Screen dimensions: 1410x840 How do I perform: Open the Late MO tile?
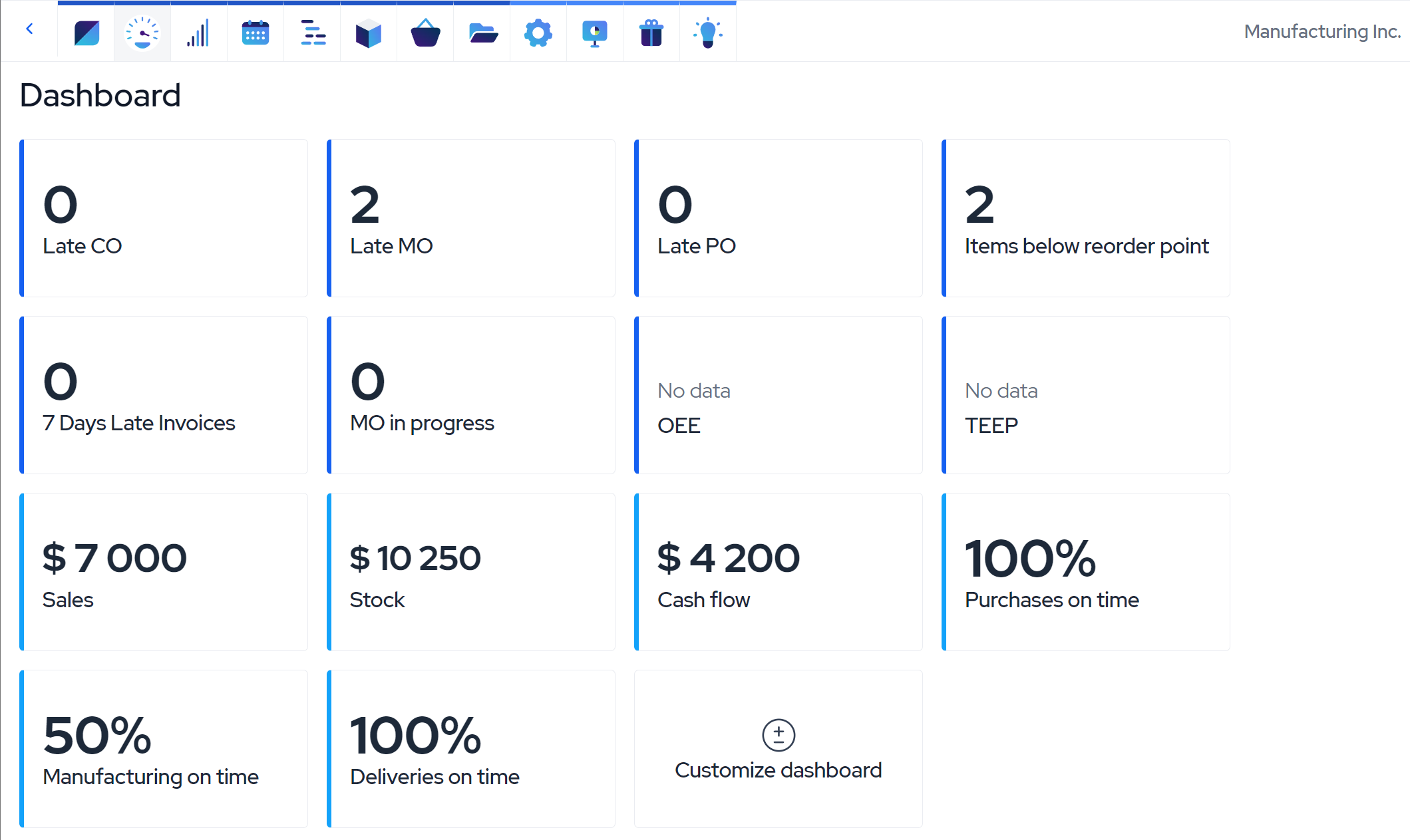(471, 218)
